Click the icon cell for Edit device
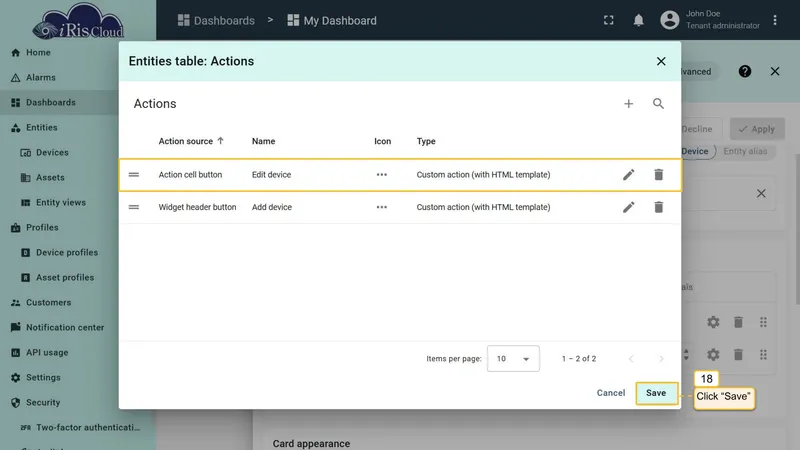800x450 pixels. (x=382, y=174)
